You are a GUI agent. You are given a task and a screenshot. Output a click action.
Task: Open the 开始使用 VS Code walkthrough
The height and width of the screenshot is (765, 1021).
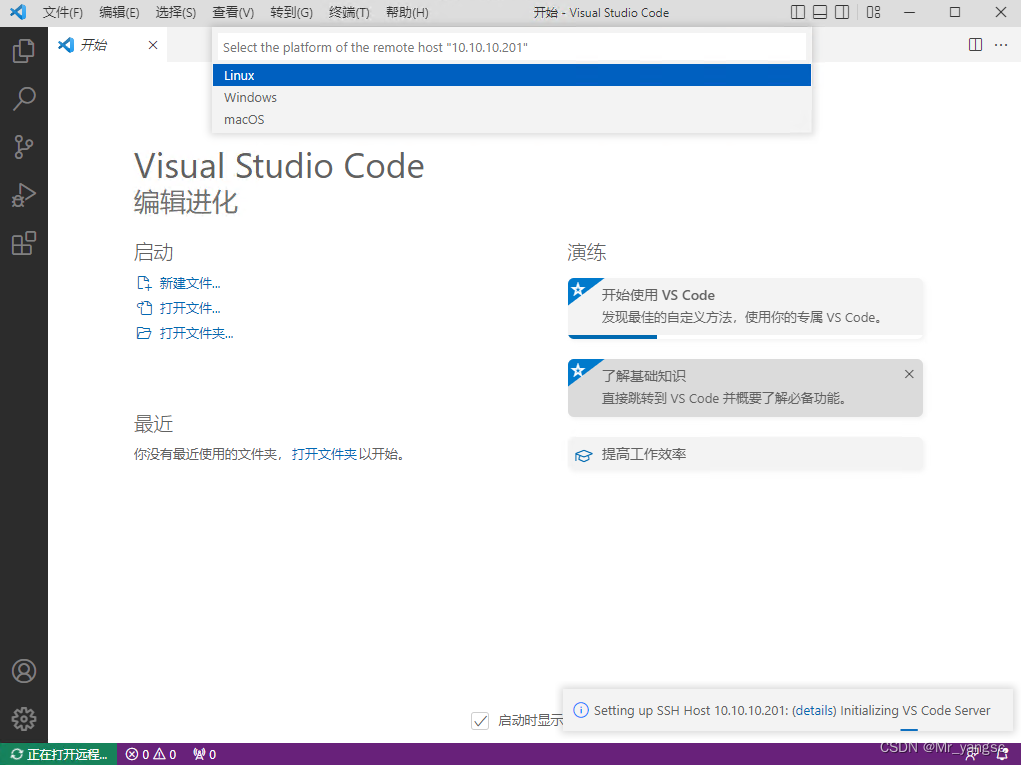coord(745,308)
